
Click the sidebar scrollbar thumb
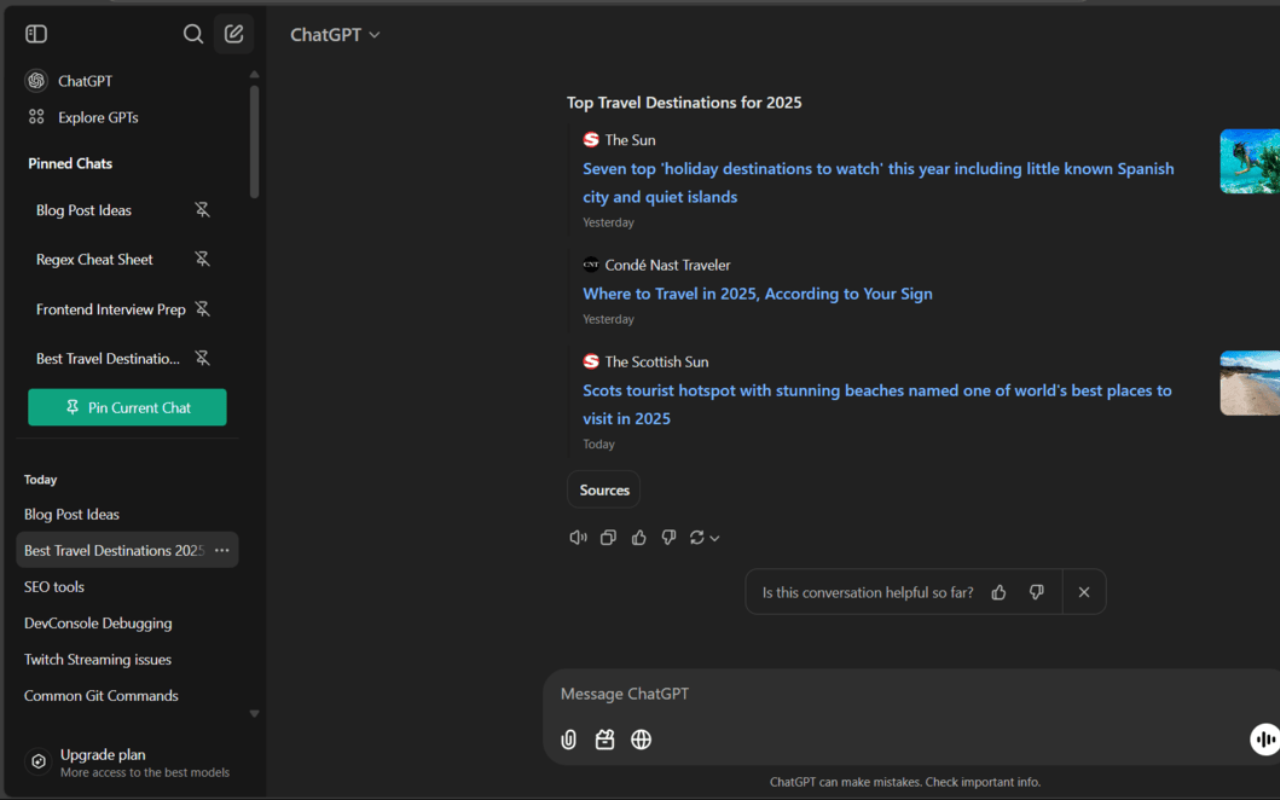[x=254, y=141]
